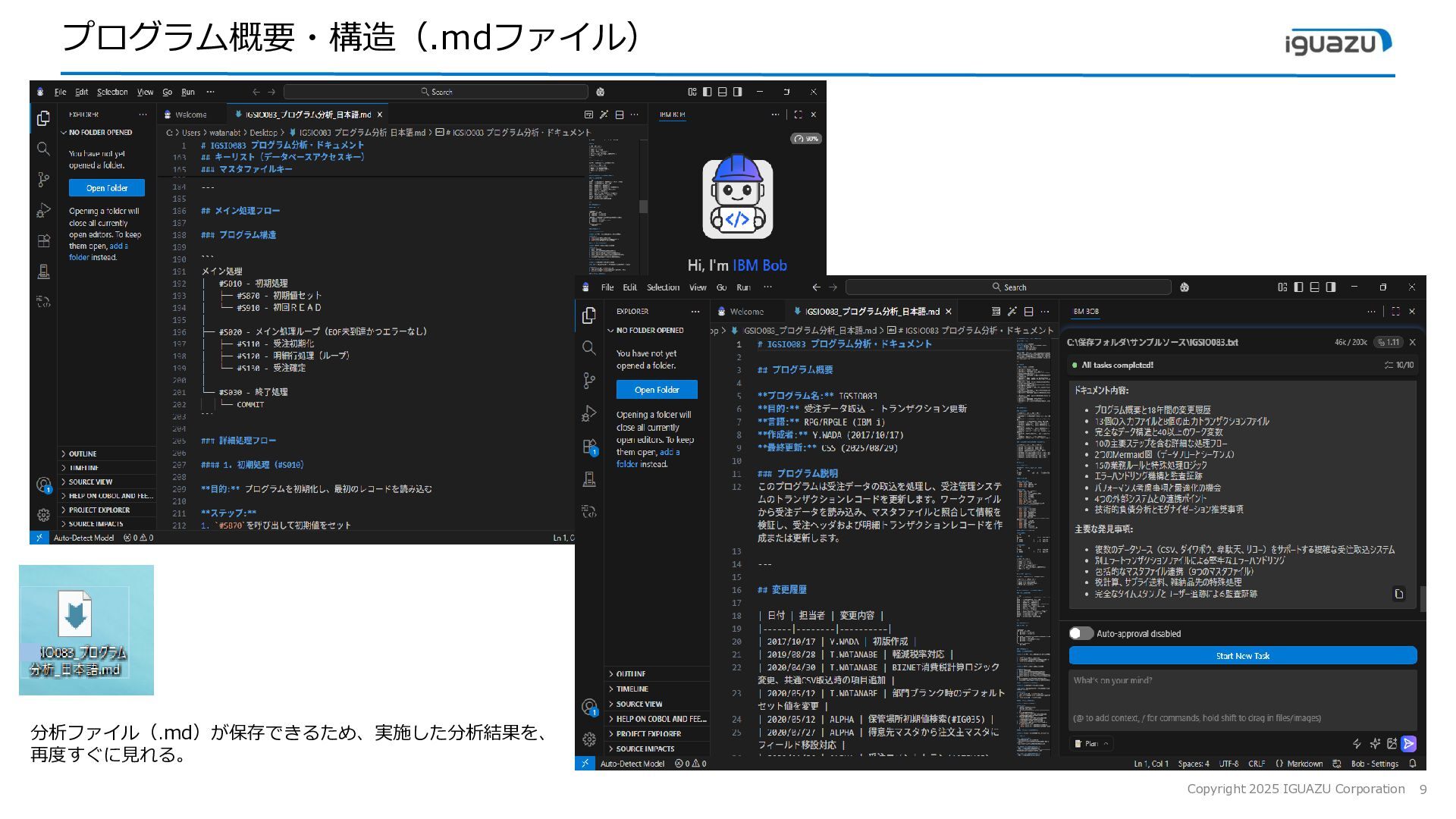Open the Plan mode dropdown in Bob chat

[1092, 743]
